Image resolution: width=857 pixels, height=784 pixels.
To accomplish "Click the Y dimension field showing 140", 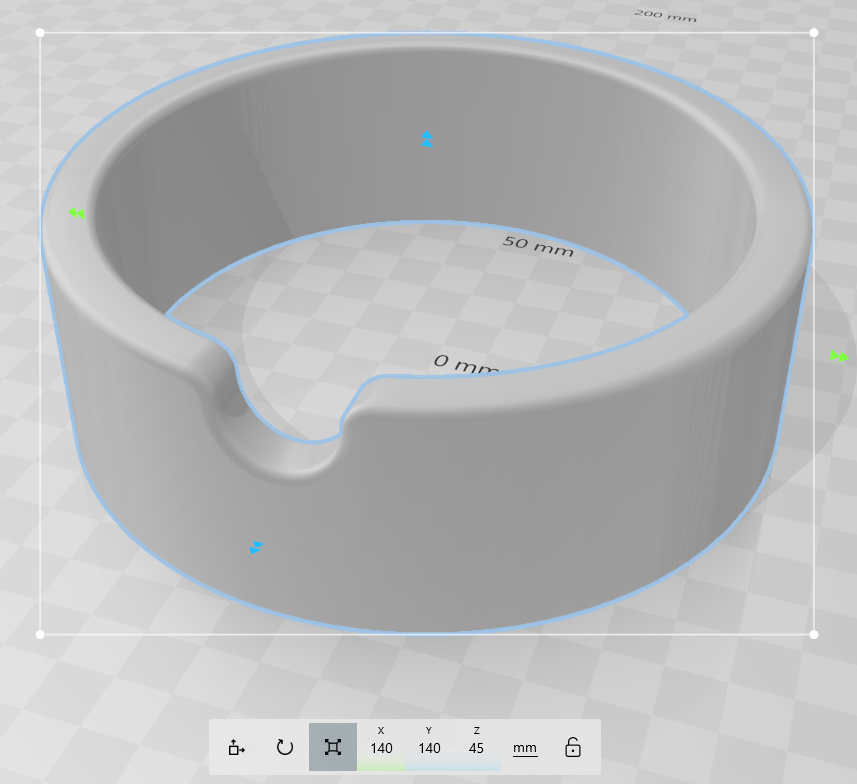I will pos(429,747).
